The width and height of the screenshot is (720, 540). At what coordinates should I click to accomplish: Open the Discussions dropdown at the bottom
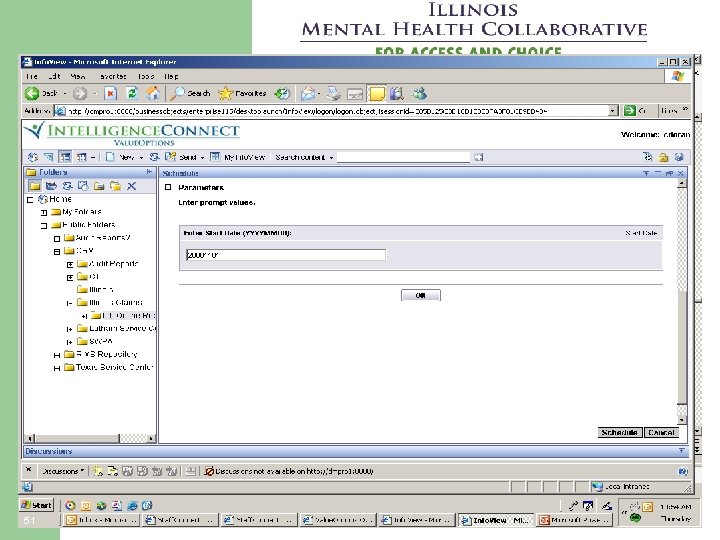coord(63,471)
